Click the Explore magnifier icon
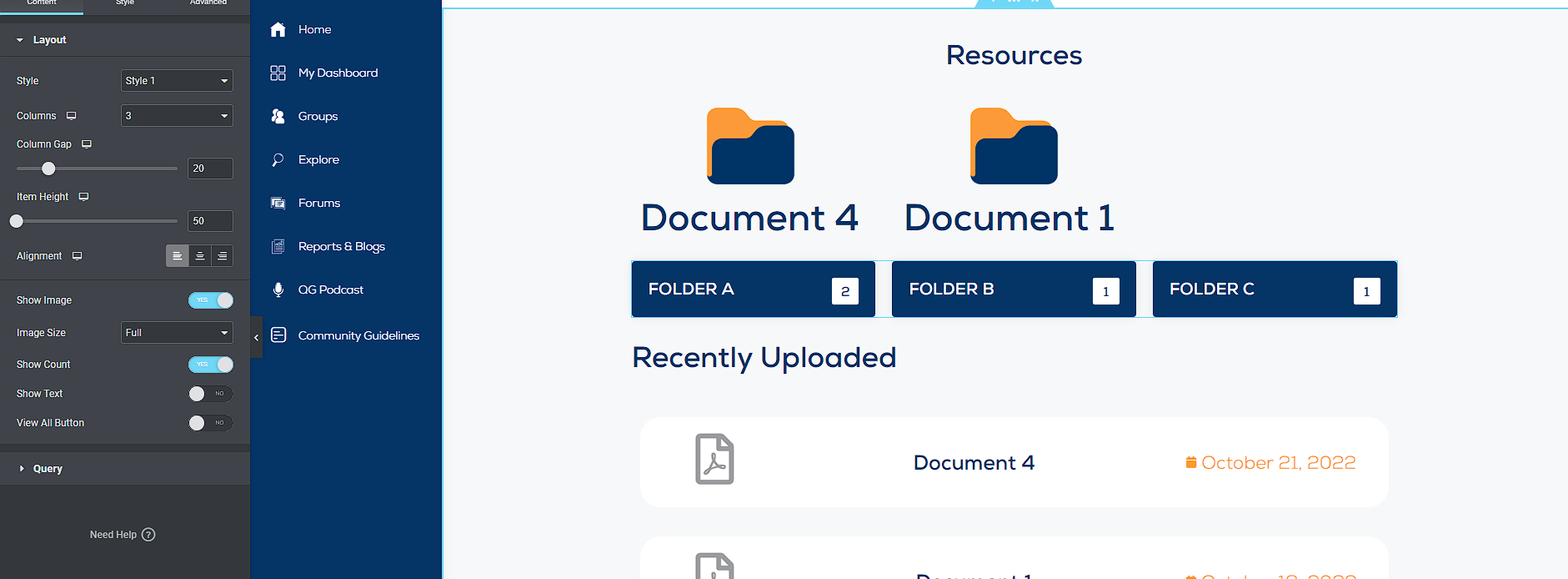The height and width of the screenshot is (579, 1568). (x=278, y=159)
